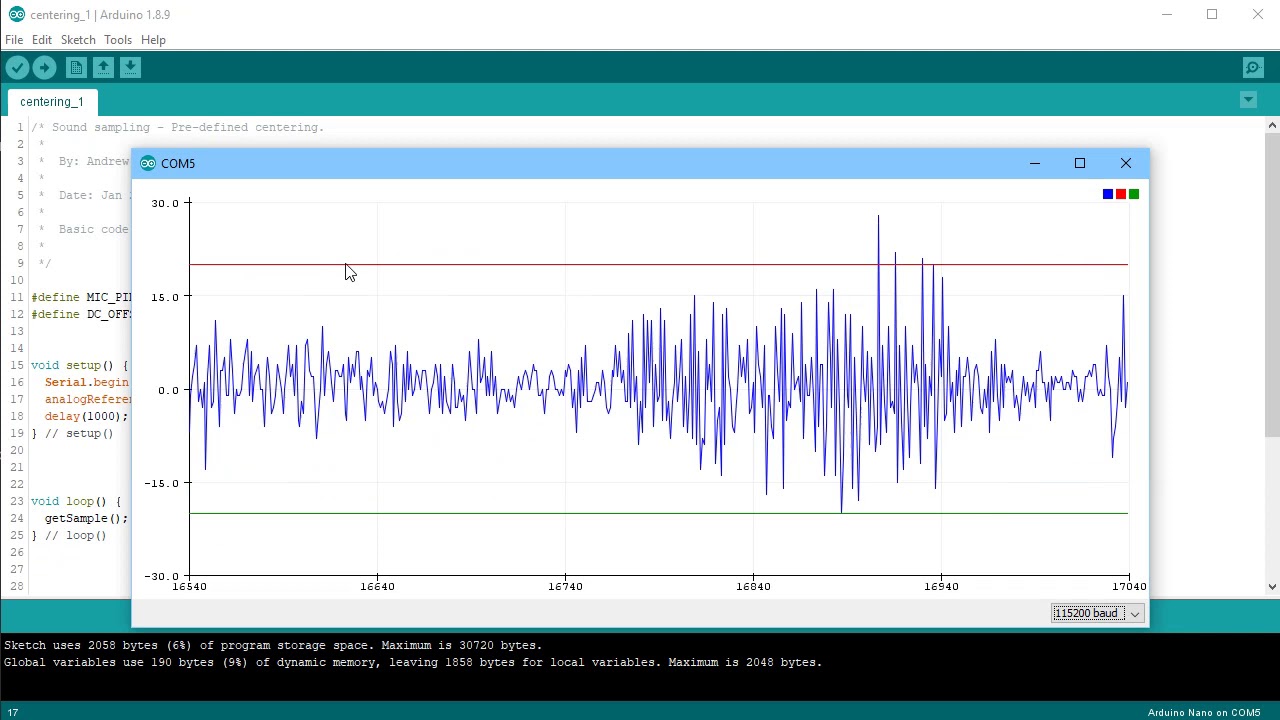1280x720 pixels.
Task: Click the 'void loop() {' code line
Action: click(76, 501)
